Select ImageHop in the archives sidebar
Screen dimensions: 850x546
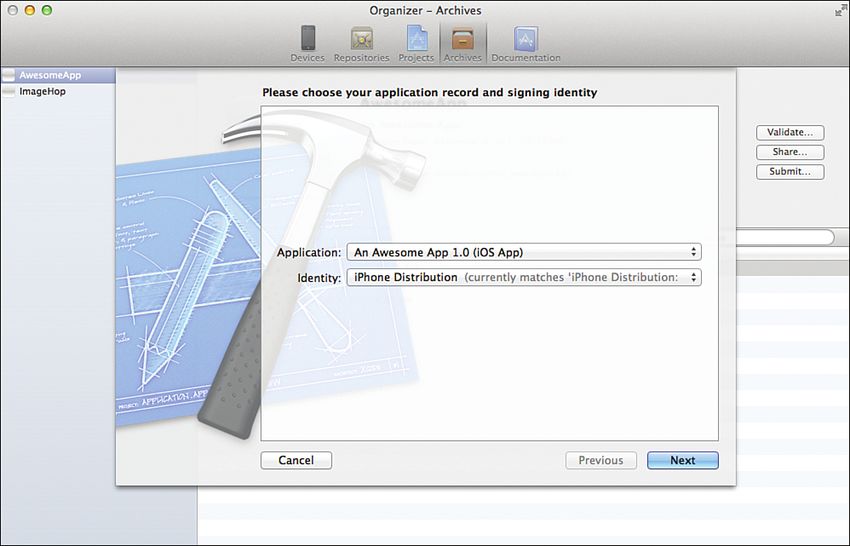[x=58, y=91]
